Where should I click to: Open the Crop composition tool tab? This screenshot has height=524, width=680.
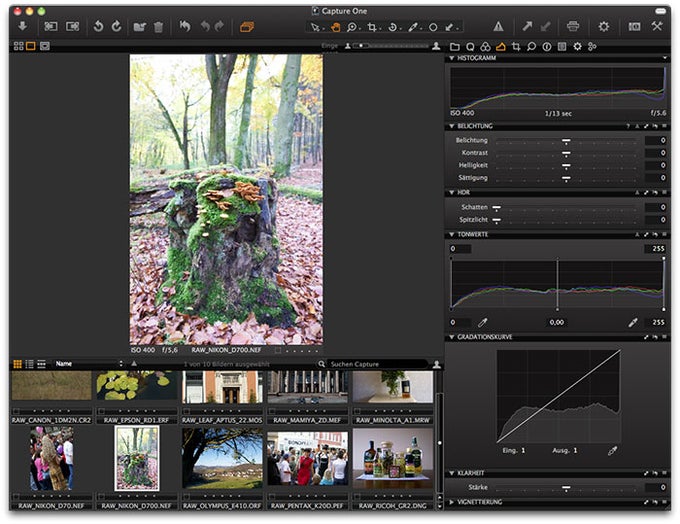click(x=516, y=46)
